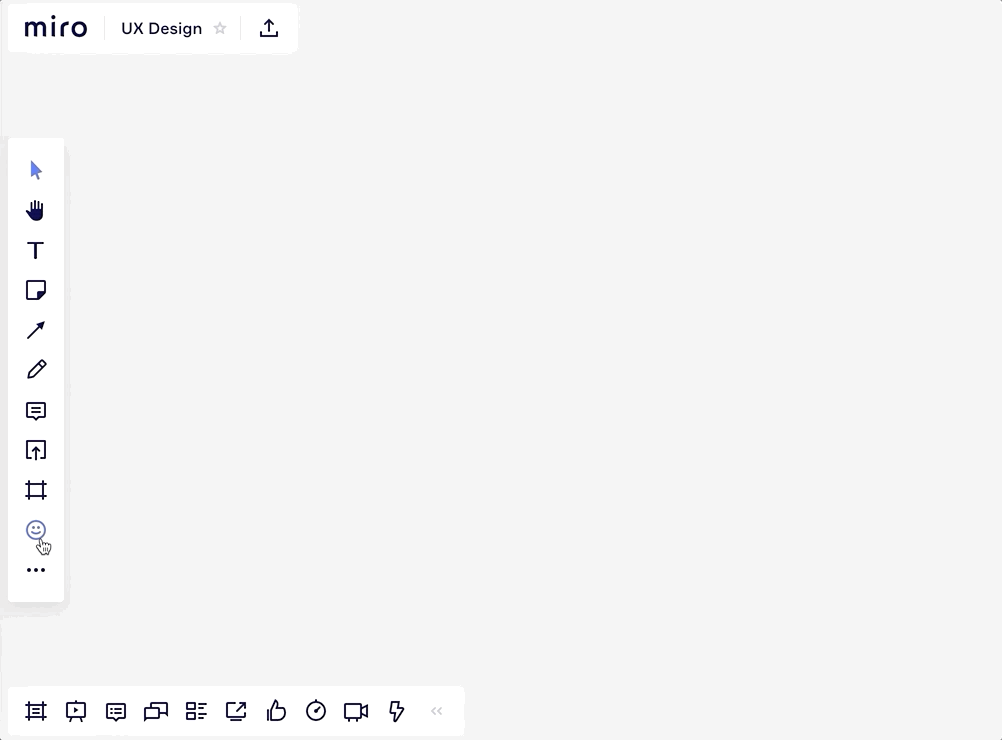Start presentation mode from bottom toolbar
The height and width of the screenshot is (740, 1002).
76,711
